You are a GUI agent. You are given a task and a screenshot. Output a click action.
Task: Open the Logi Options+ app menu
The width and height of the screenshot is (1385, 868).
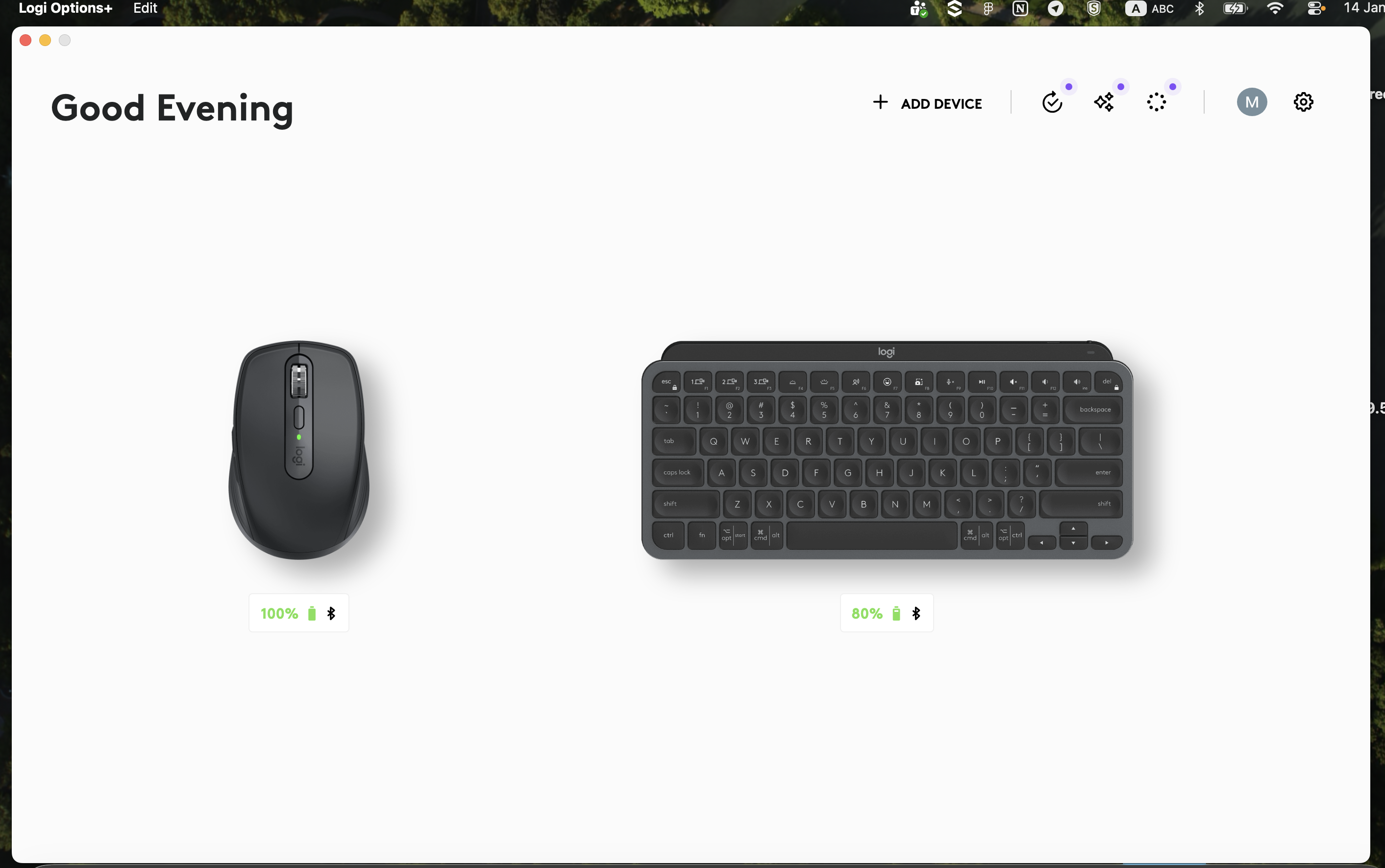[66, 8]
